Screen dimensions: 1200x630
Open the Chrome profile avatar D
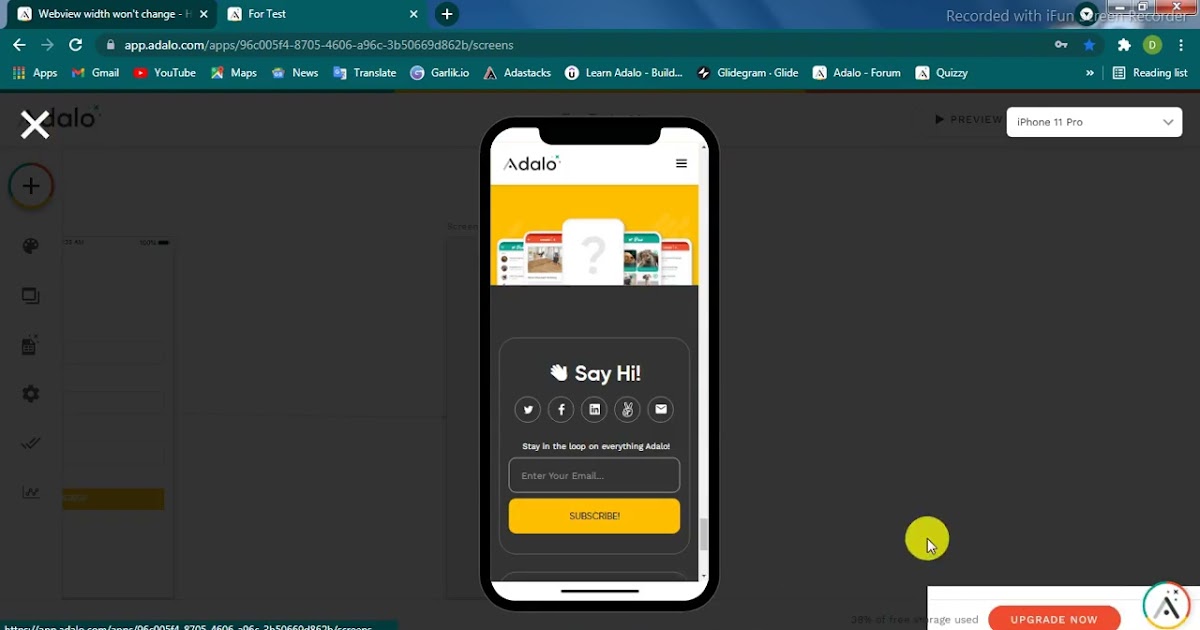1152,45
